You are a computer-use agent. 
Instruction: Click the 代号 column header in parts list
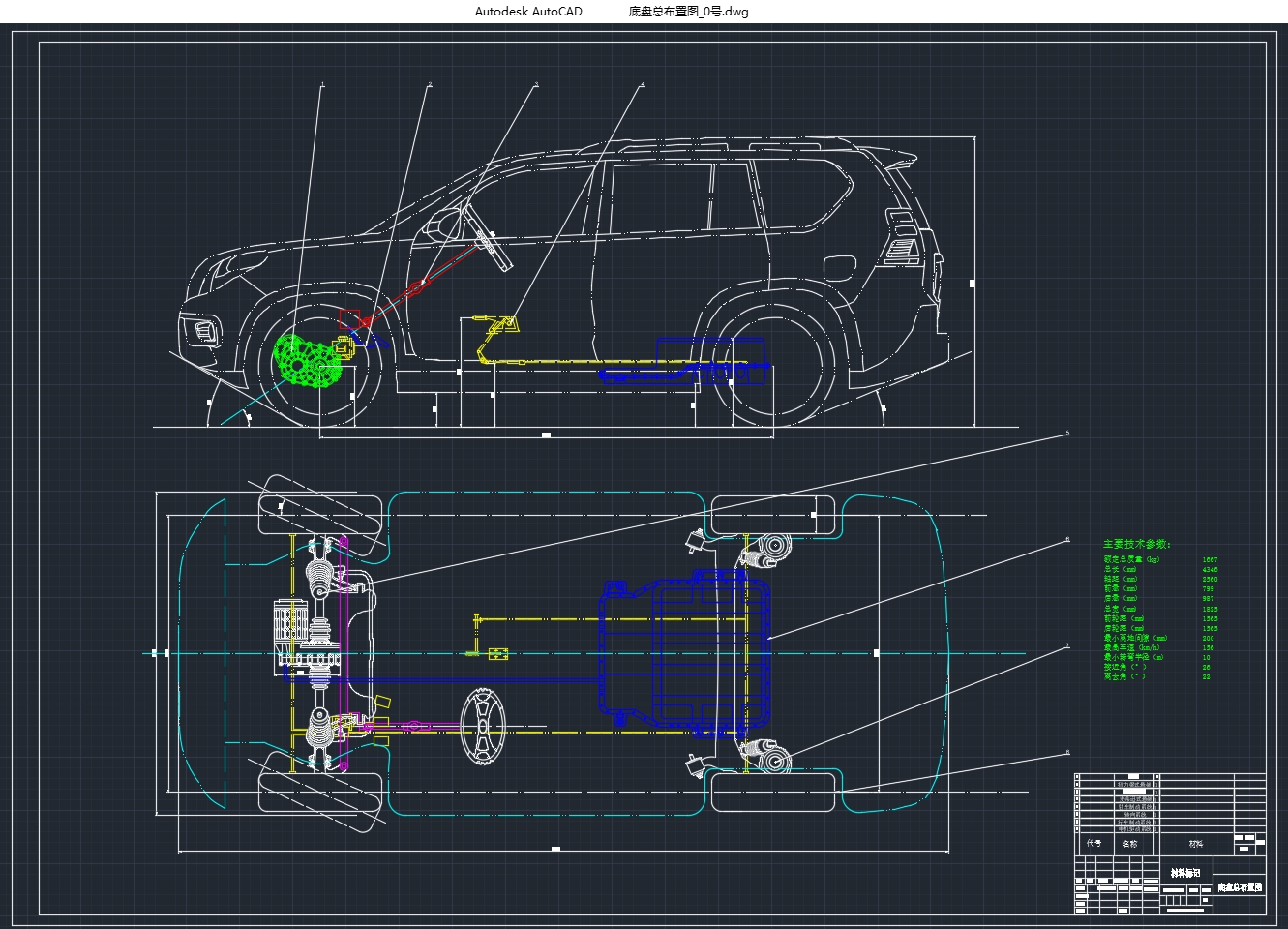point(1094,843)
